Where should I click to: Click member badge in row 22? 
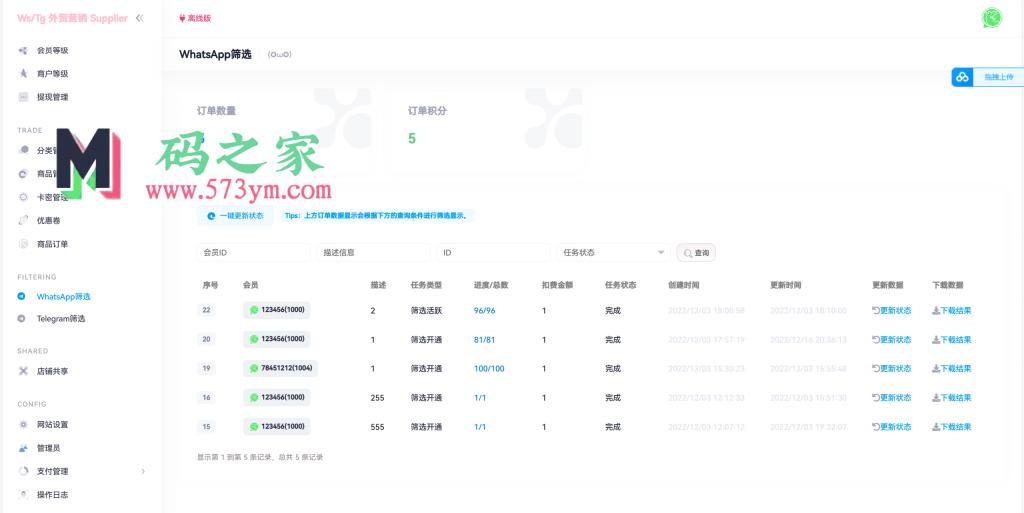277,311
